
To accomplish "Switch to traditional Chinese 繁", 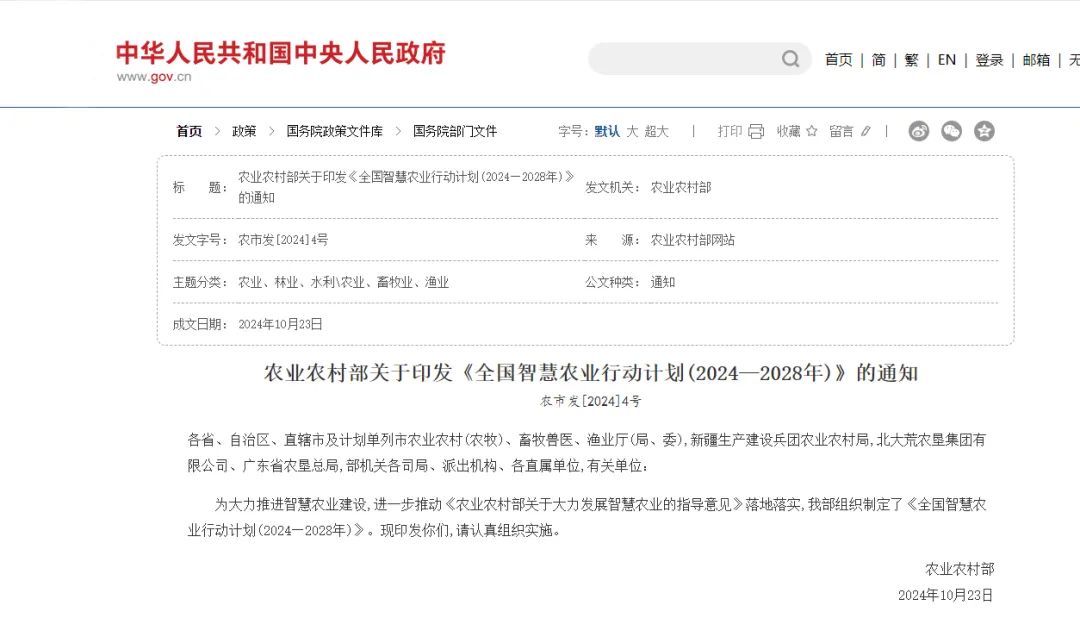I will tap(911, 60).
